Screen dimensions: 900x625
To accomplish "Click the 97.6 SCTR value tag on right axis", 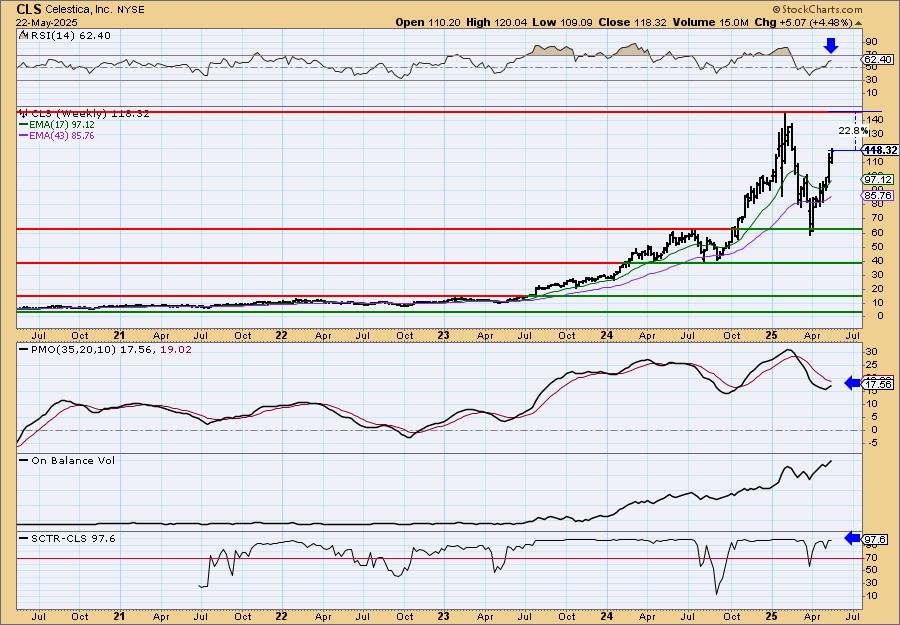I will pos(876,539).
